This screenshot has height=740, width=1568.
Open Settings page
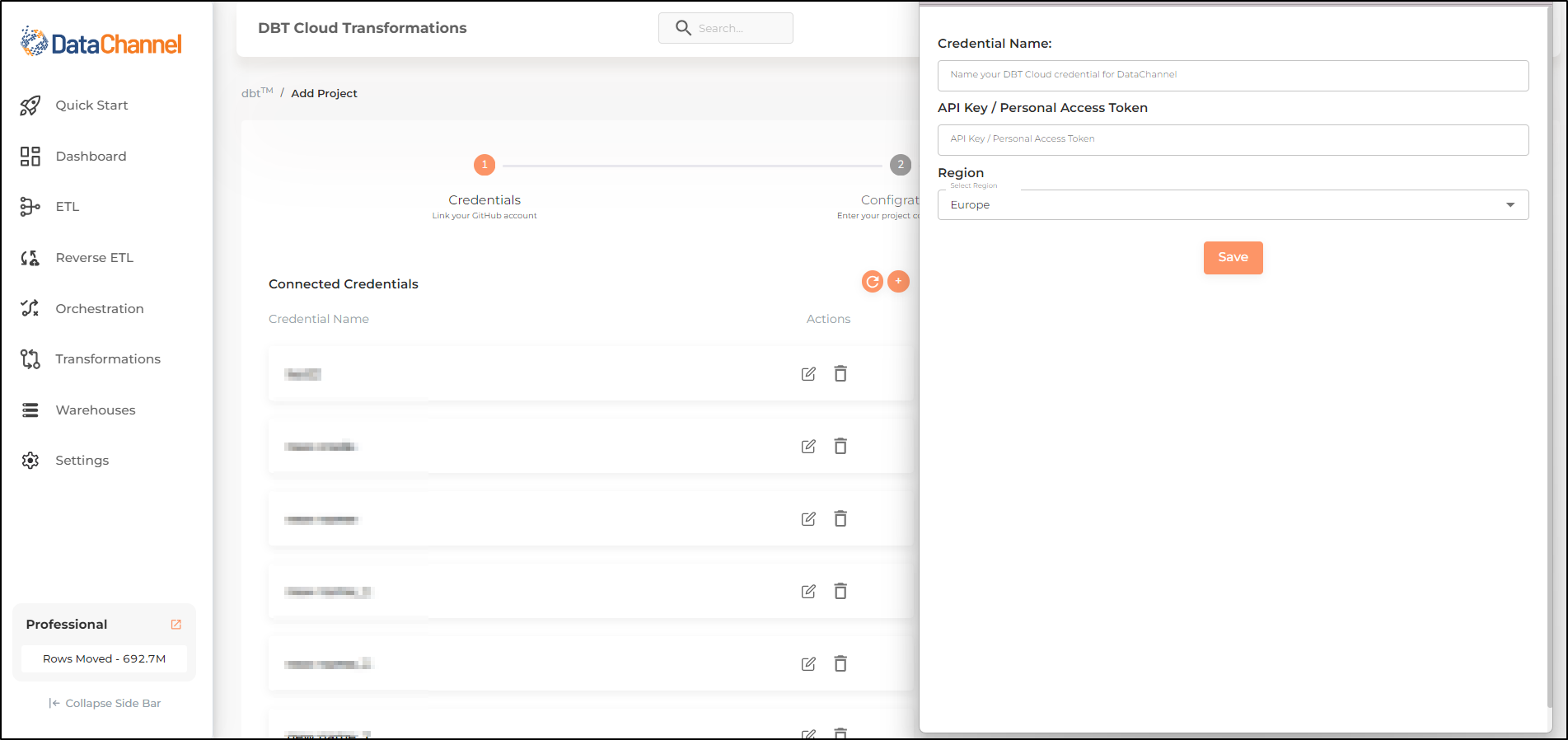point(82,461)
